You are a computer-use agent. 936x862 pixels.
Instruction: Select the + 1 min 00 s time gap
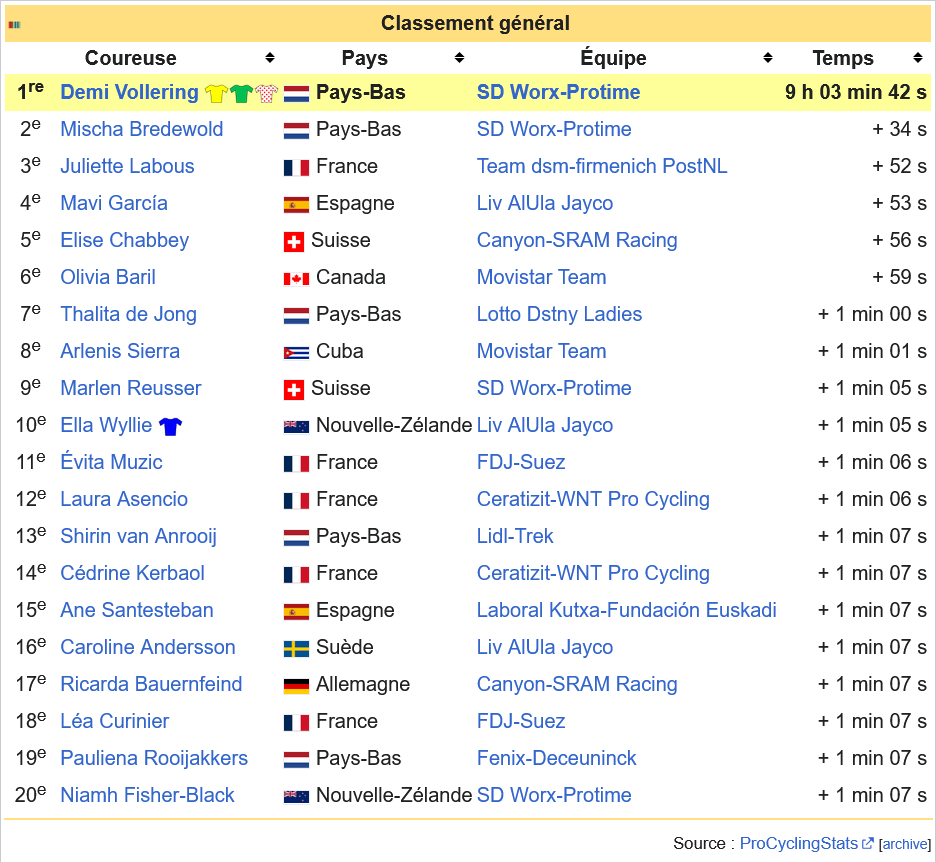tap(872, 314)
